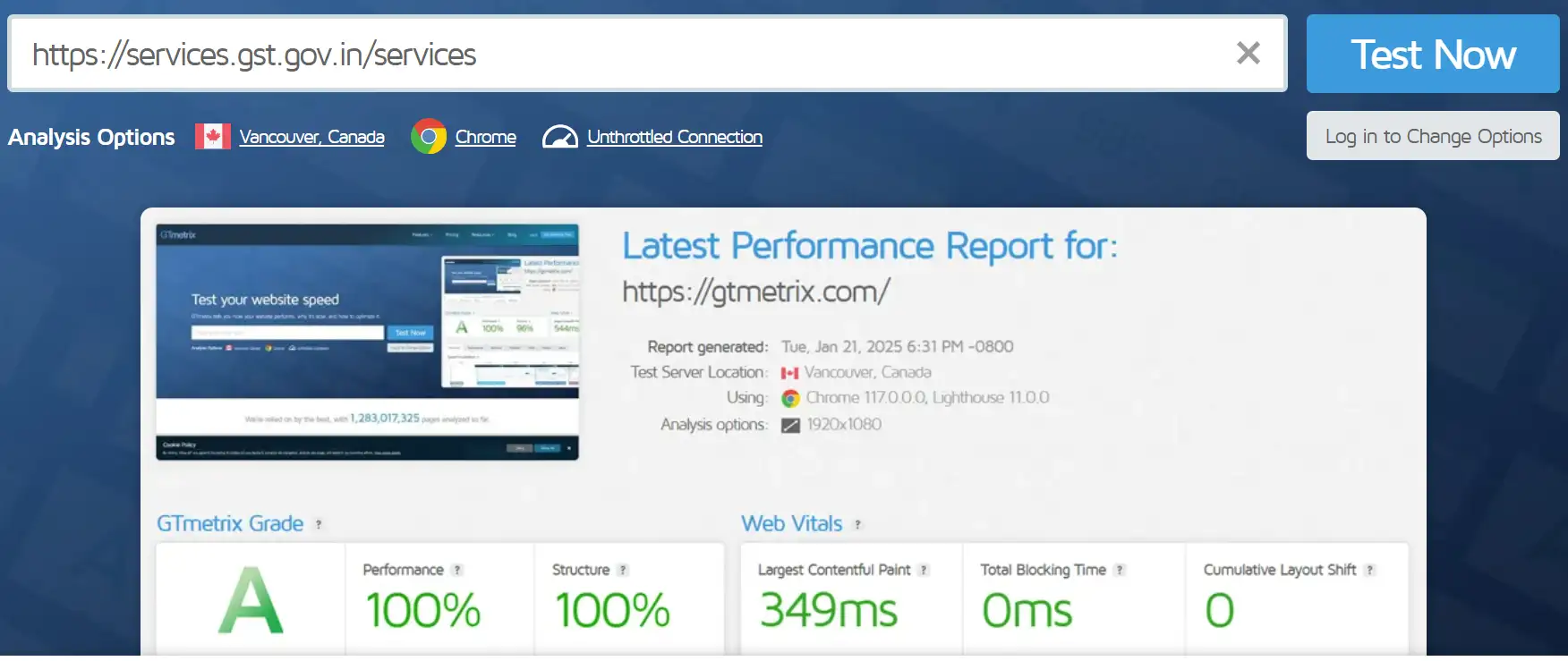Click the Performance help question mark
Screen dimensions: 1568x661
point(457,570)
